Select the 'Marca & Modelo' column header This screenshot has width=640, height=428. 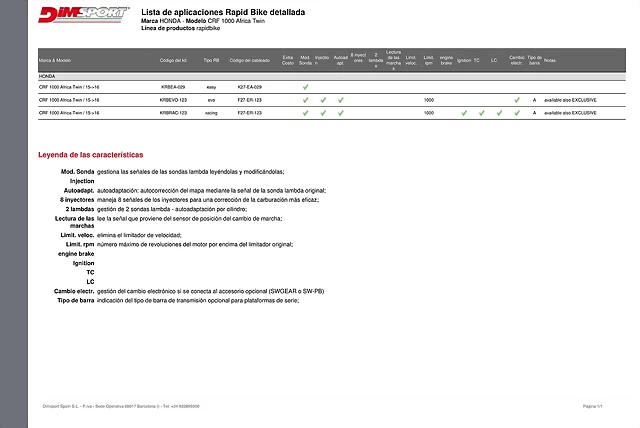(55, 60)
